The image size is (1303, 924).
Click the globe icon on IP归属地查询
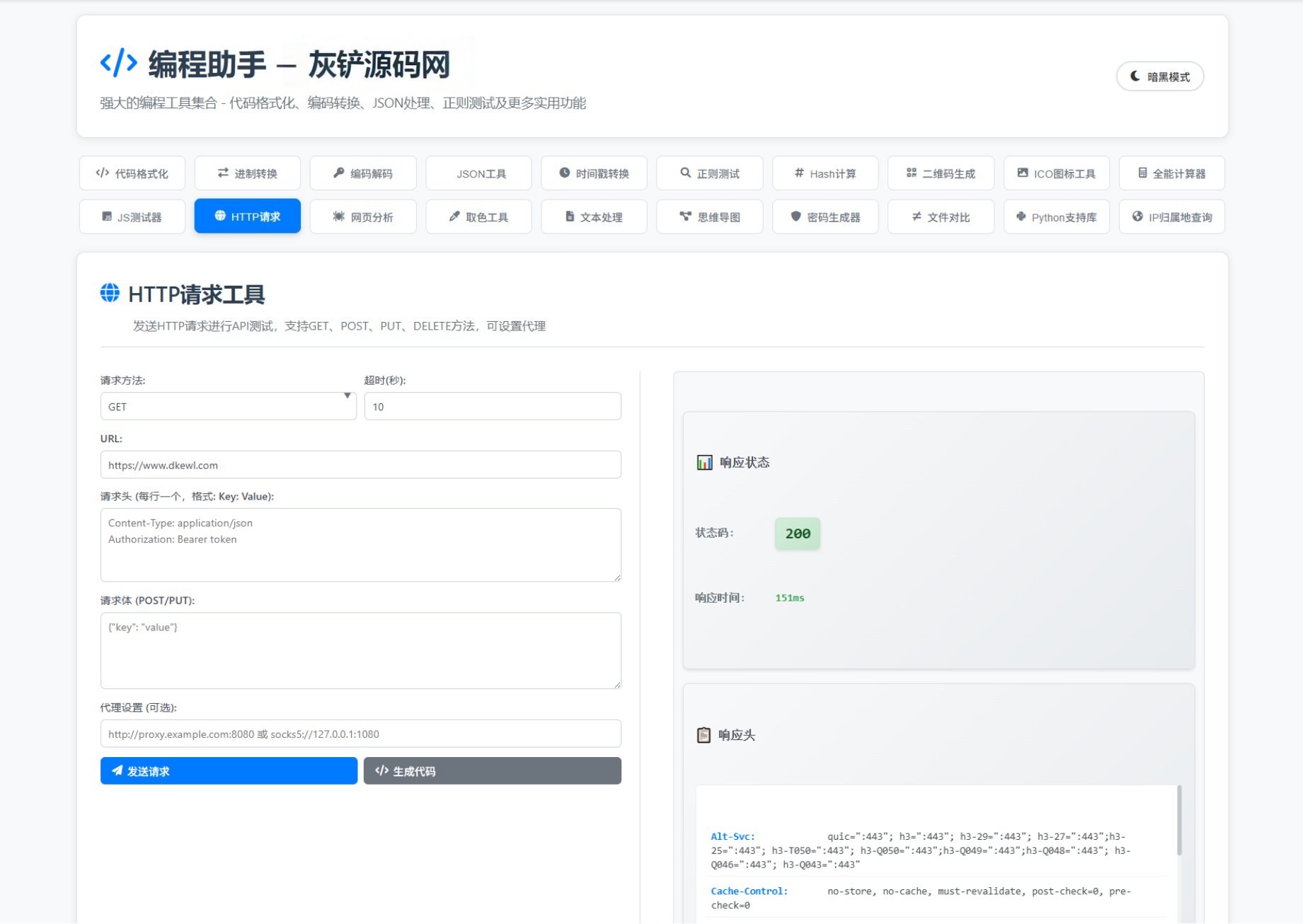coord(1137,216)
